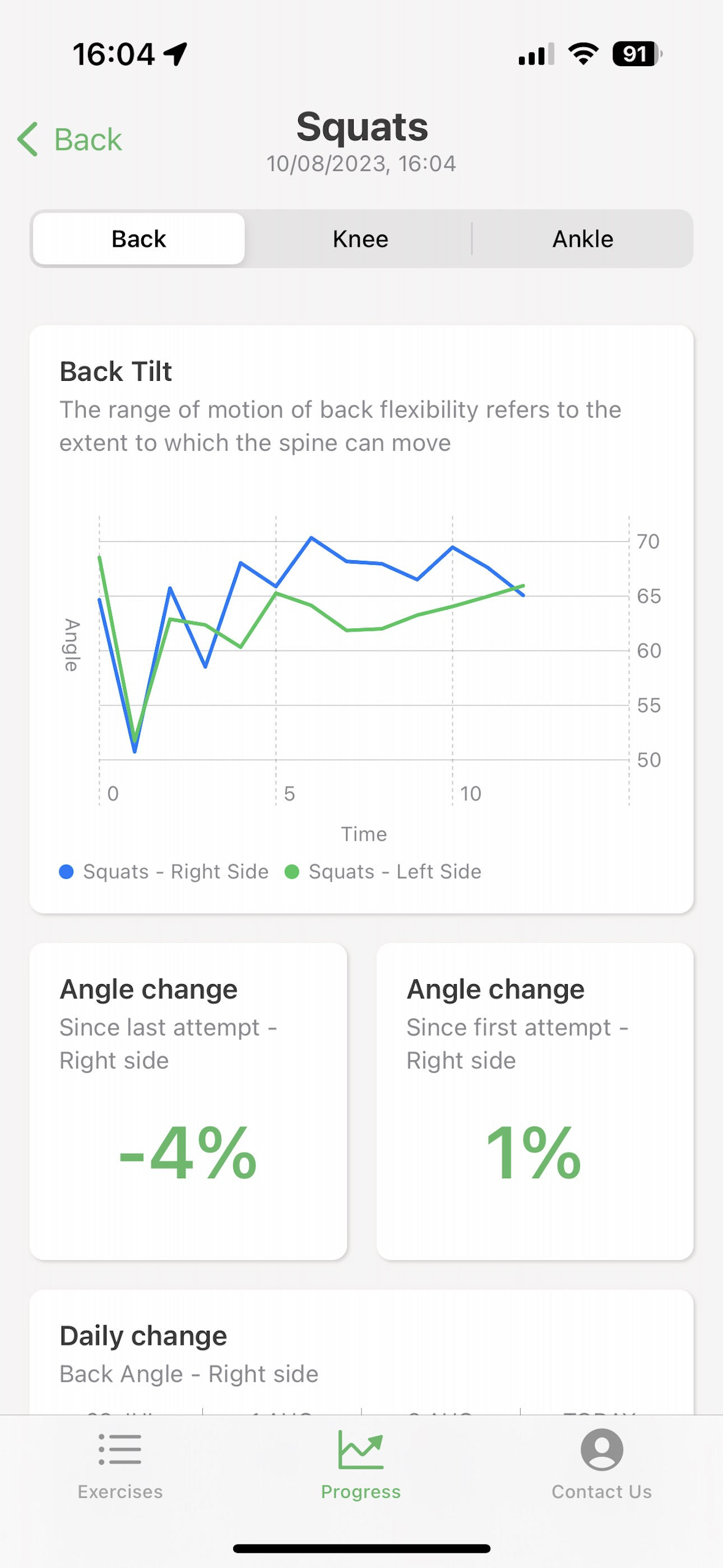The image size is (723, 1568).
Task: Tap the location arrow in status bar
Action: tap(176, 54)
